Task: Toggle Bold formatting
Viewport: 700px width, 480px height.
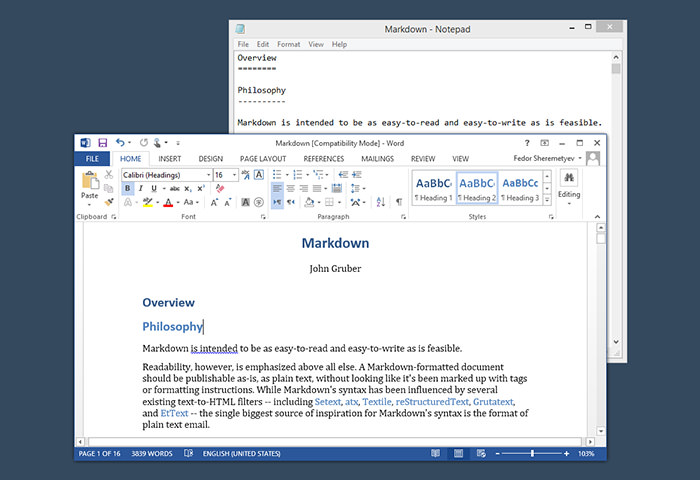Action: click(128, 188)
